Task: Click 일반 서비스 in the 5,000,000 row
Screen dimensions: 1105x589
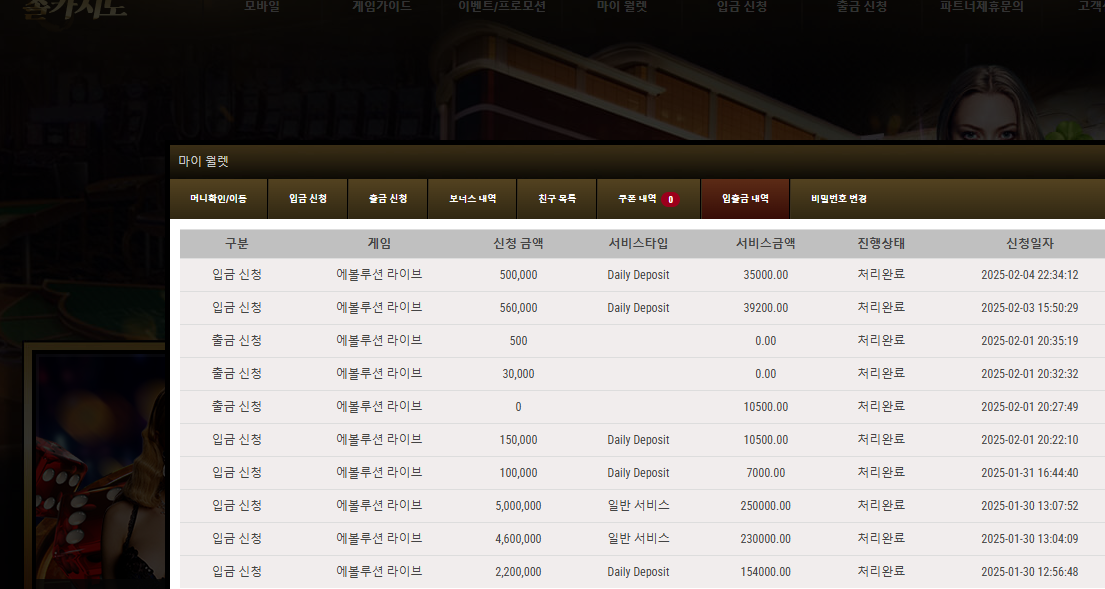Action: tap(638, 505)
